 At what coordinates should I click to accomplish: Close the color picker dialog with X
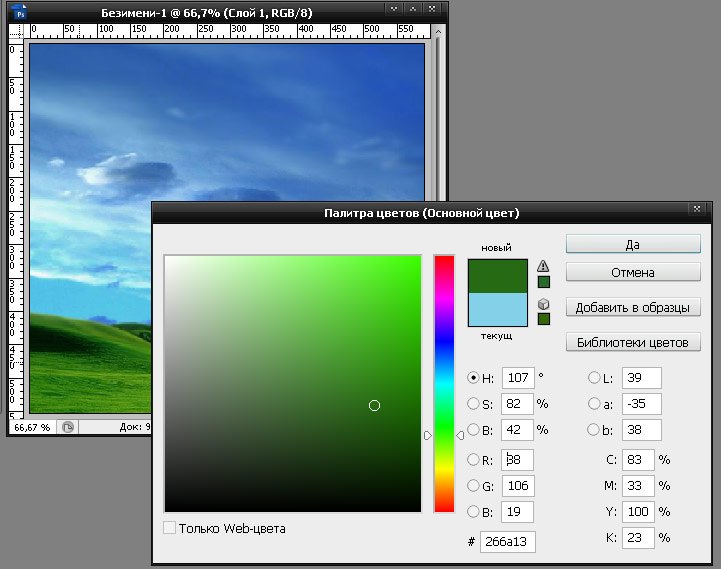(x=696, y=209)
